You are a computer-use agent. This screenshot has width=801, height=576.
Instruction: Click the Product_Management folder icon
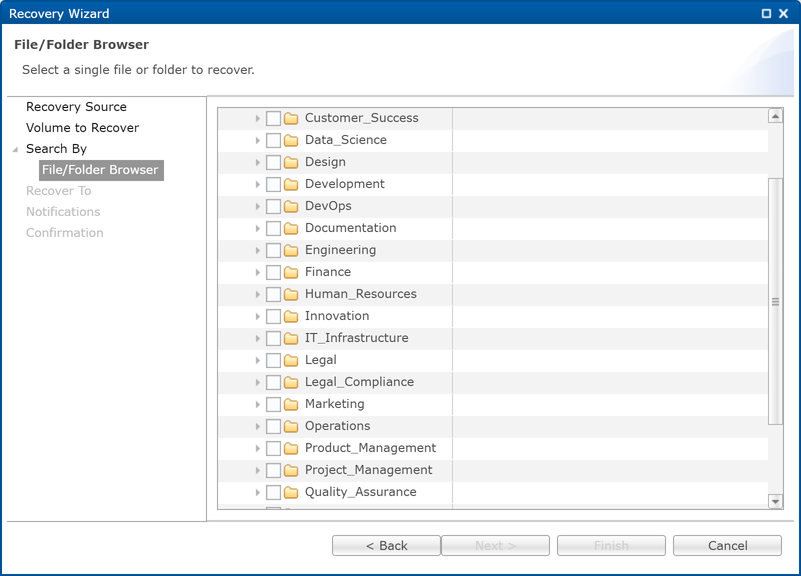pyautogui.click(x=291, y=448)
